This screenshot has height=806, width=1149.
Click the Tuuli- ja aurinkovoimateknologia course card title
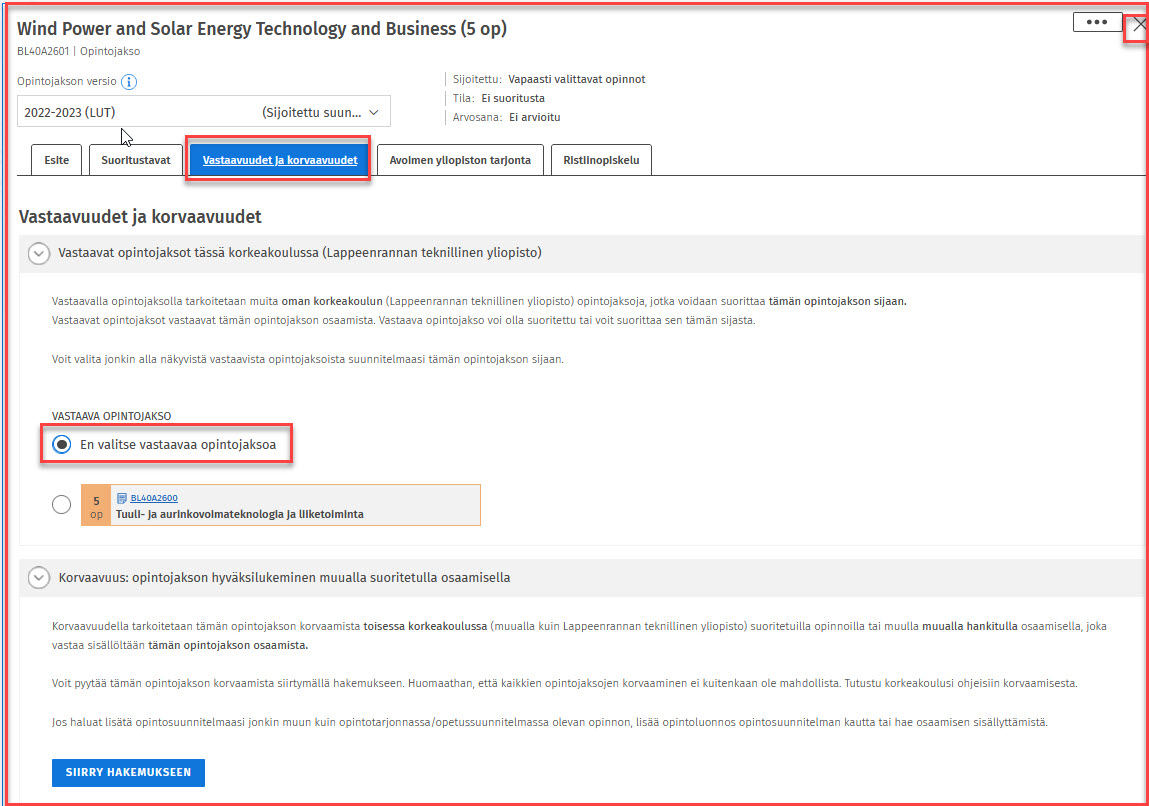(246, 514)
